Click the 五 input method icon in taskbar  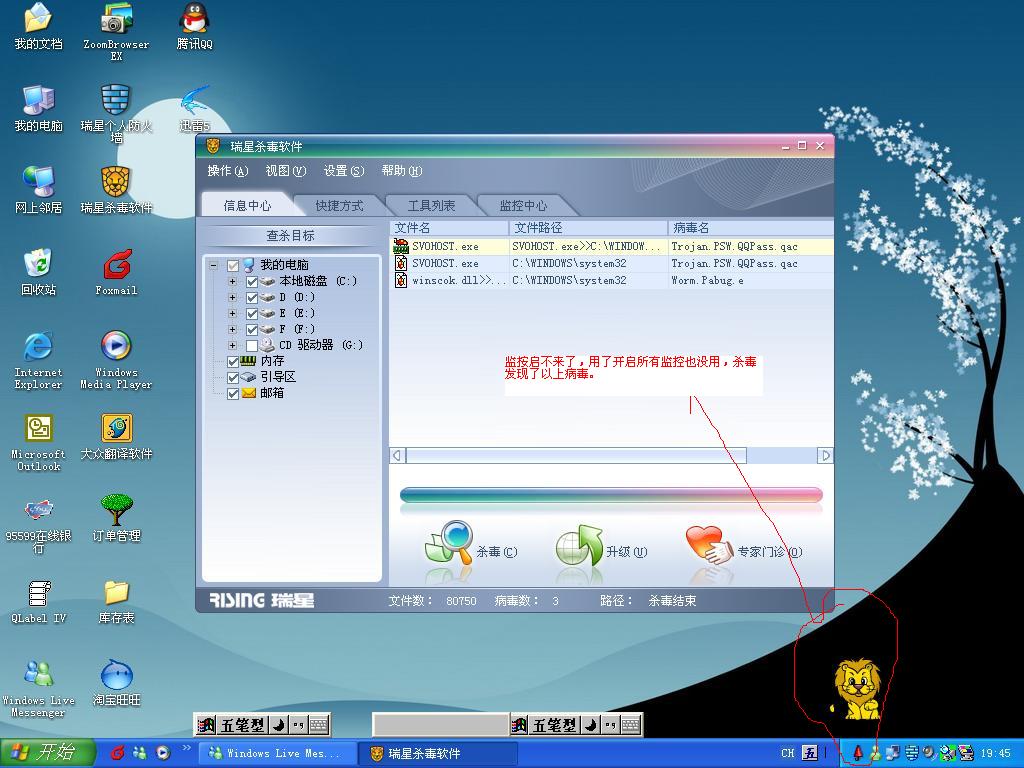click(x=809, y=753)
